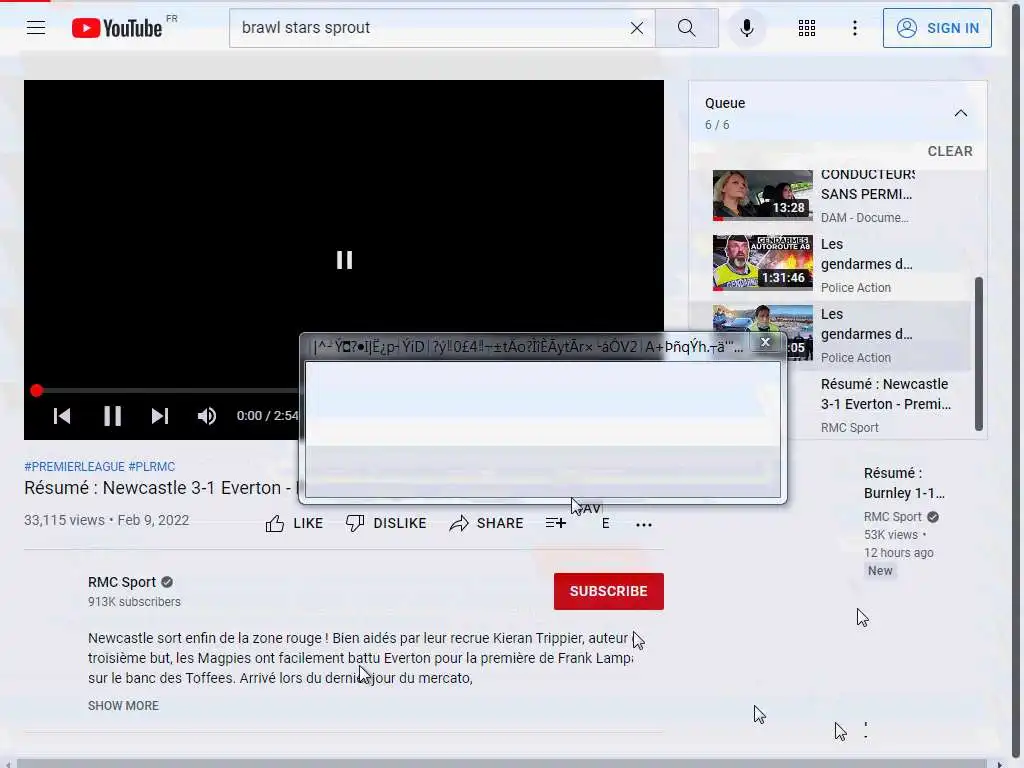Click the horizontal page scrollbar
The width and height of the screenshot is (1024, 768).
coord(502,763)
